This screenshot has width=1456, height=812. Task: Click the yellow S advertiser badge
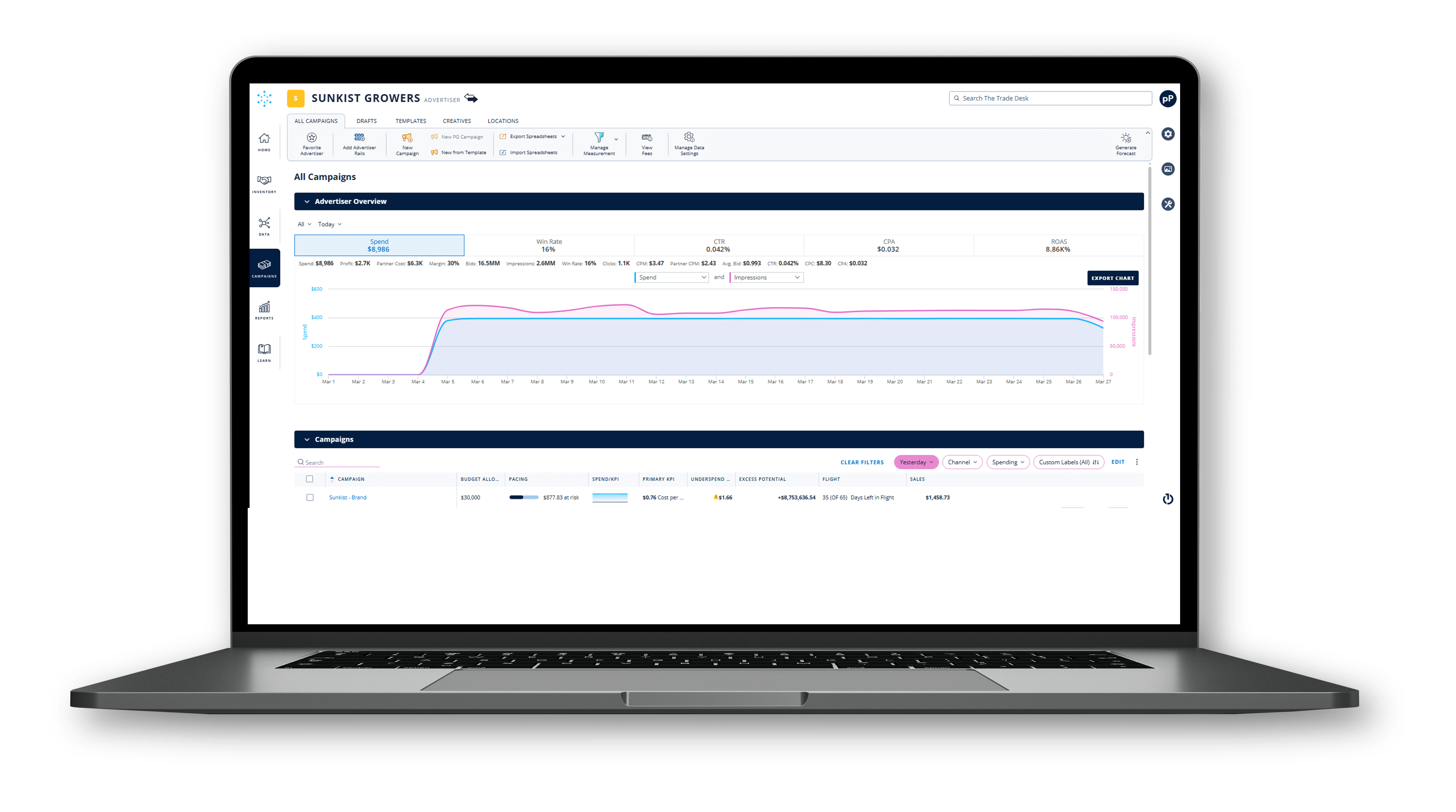pyautogui.click(x=296, y=98)
